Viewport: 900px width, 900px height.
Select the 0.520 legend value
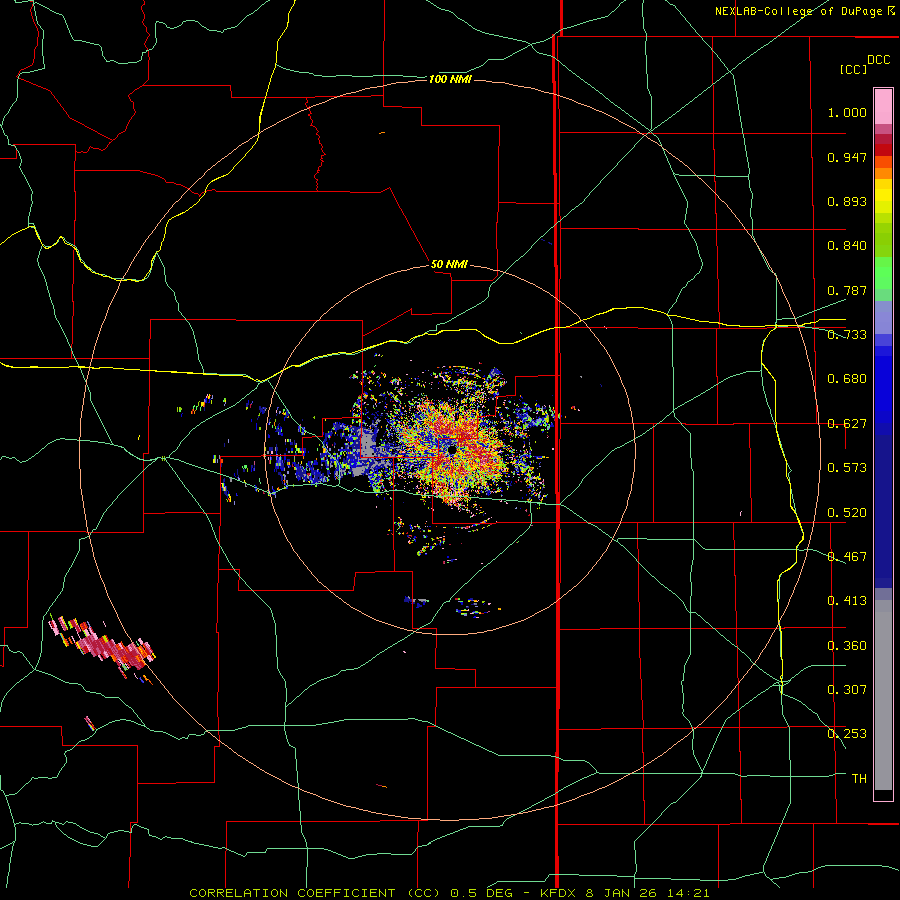click(x=847, y=513)
